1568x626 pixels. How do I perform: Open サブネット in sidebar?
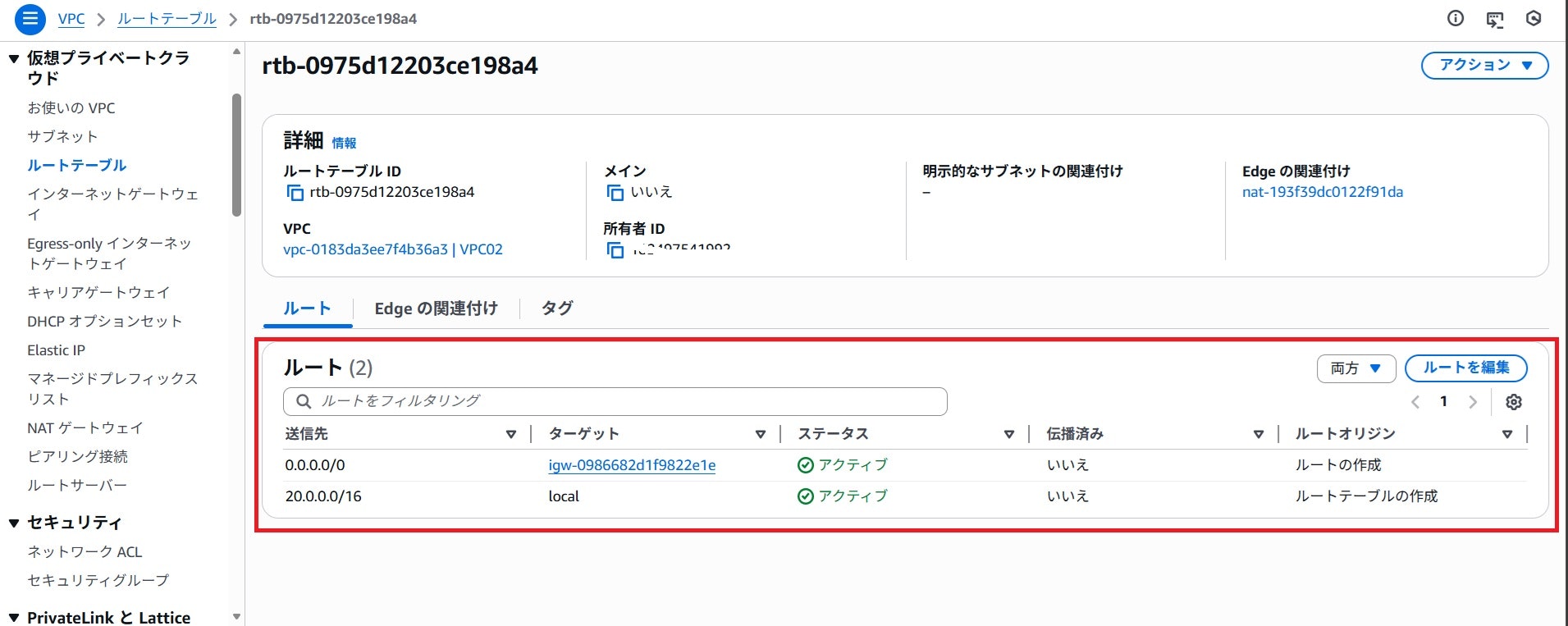pos(62,137)
